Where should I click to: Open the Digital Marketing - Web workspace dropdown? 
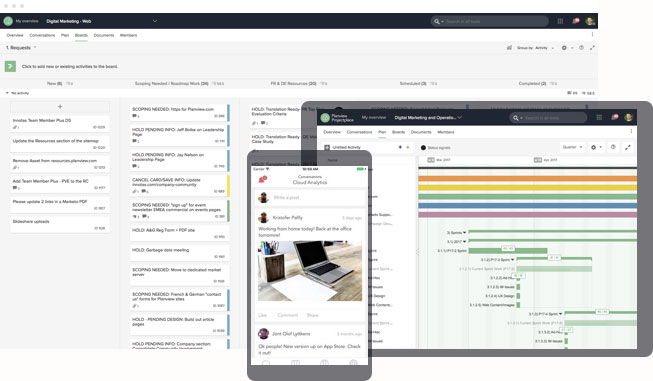[155, 21]
